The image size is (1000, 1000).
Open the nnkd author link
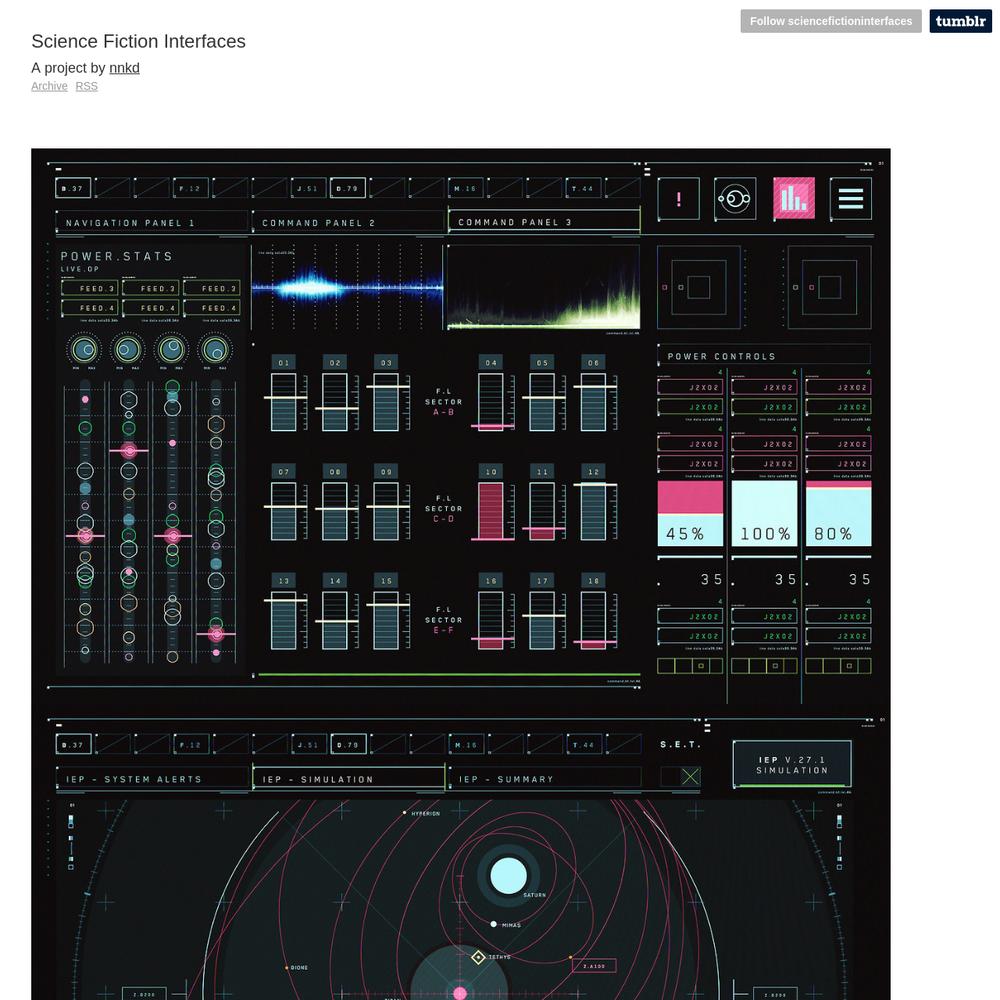[124, 68]
